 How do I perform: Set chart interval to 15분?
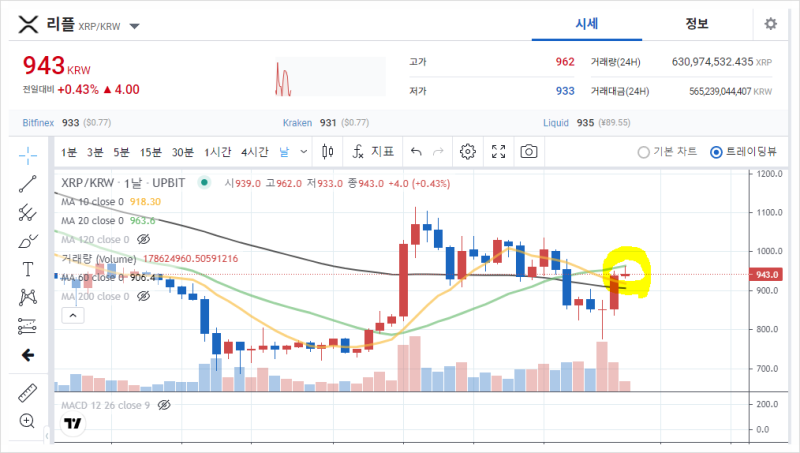pos(151,152)
